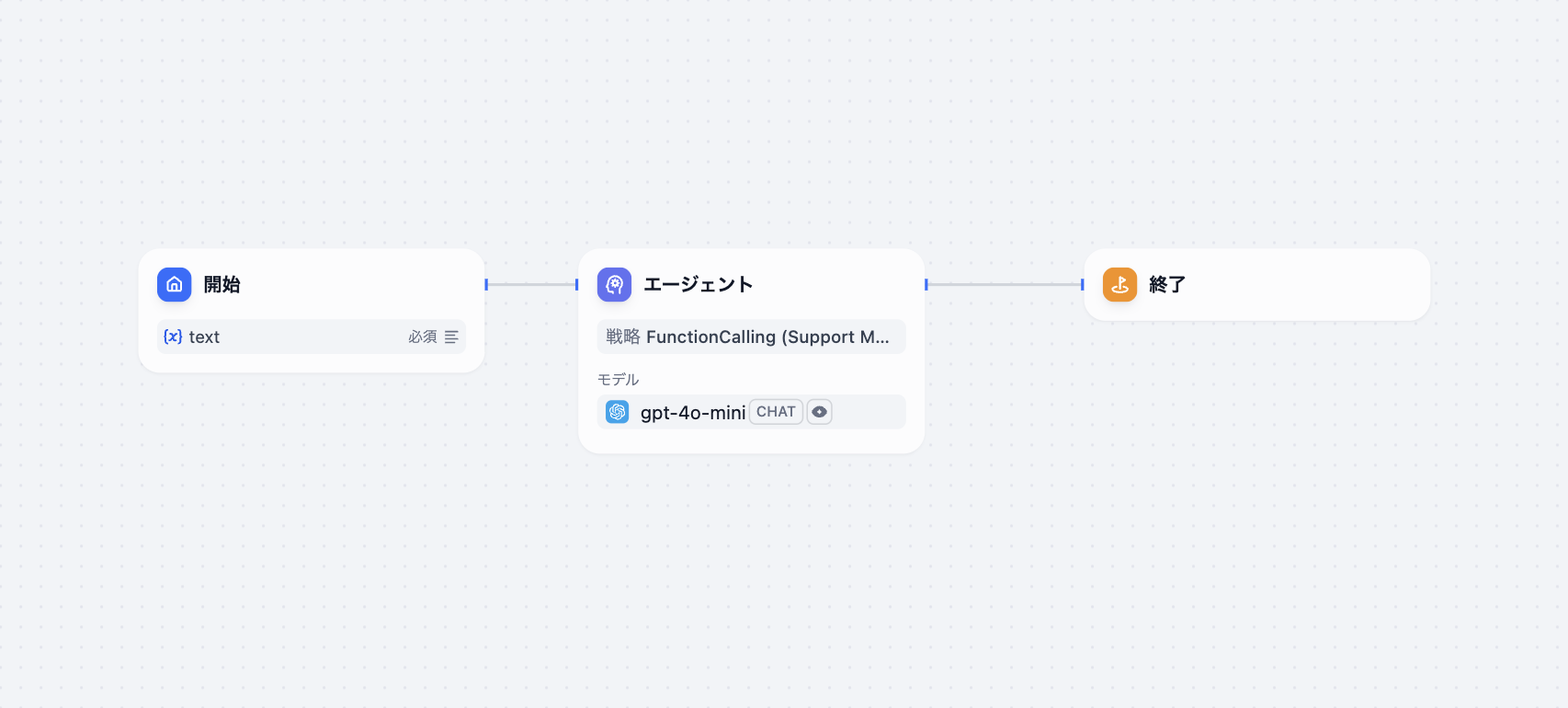Select the edge between 開始 and エージェント
Viewport: 1568px width, 708px height.
(x=531, y=284)
